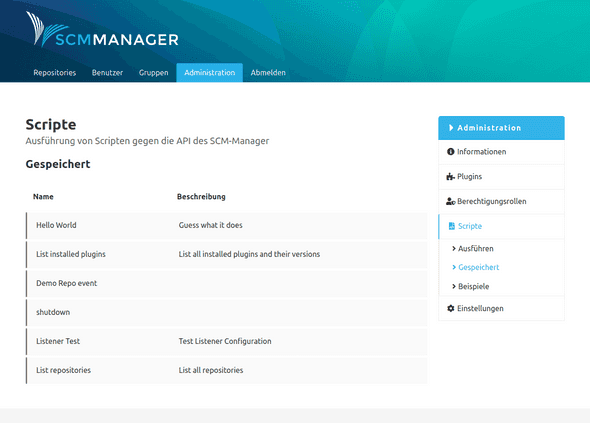590x423 pixels.
Task: Click the Einstellungen gear icon
Action: coord(450,309)
